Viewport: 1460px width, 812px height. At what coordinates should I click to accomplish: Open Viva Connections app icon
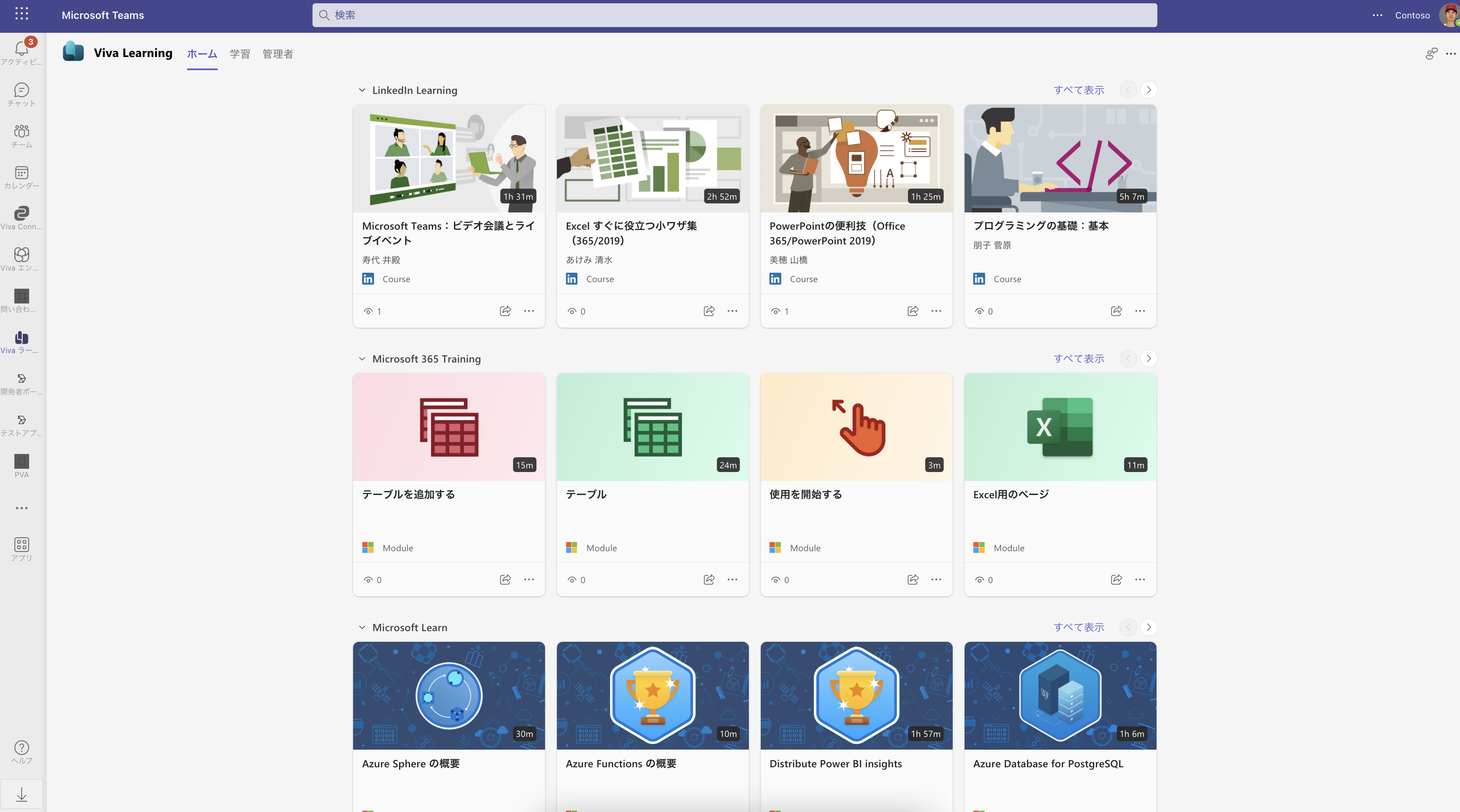click(22, 214)
